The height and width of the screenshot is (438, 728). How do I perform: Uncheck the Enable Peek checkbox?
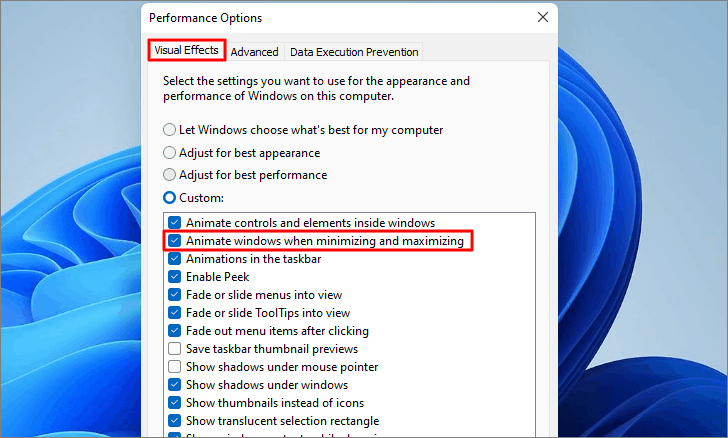click(x=175, y=277)
